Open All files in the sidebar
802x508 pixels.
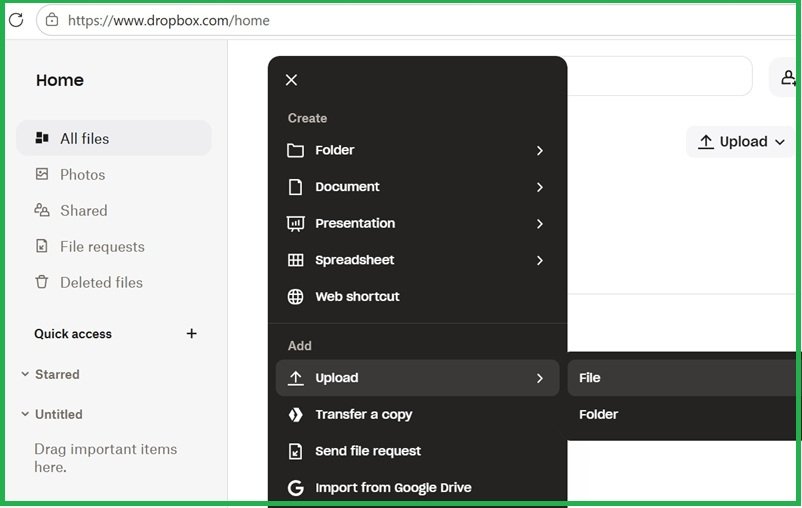point(114,138)
